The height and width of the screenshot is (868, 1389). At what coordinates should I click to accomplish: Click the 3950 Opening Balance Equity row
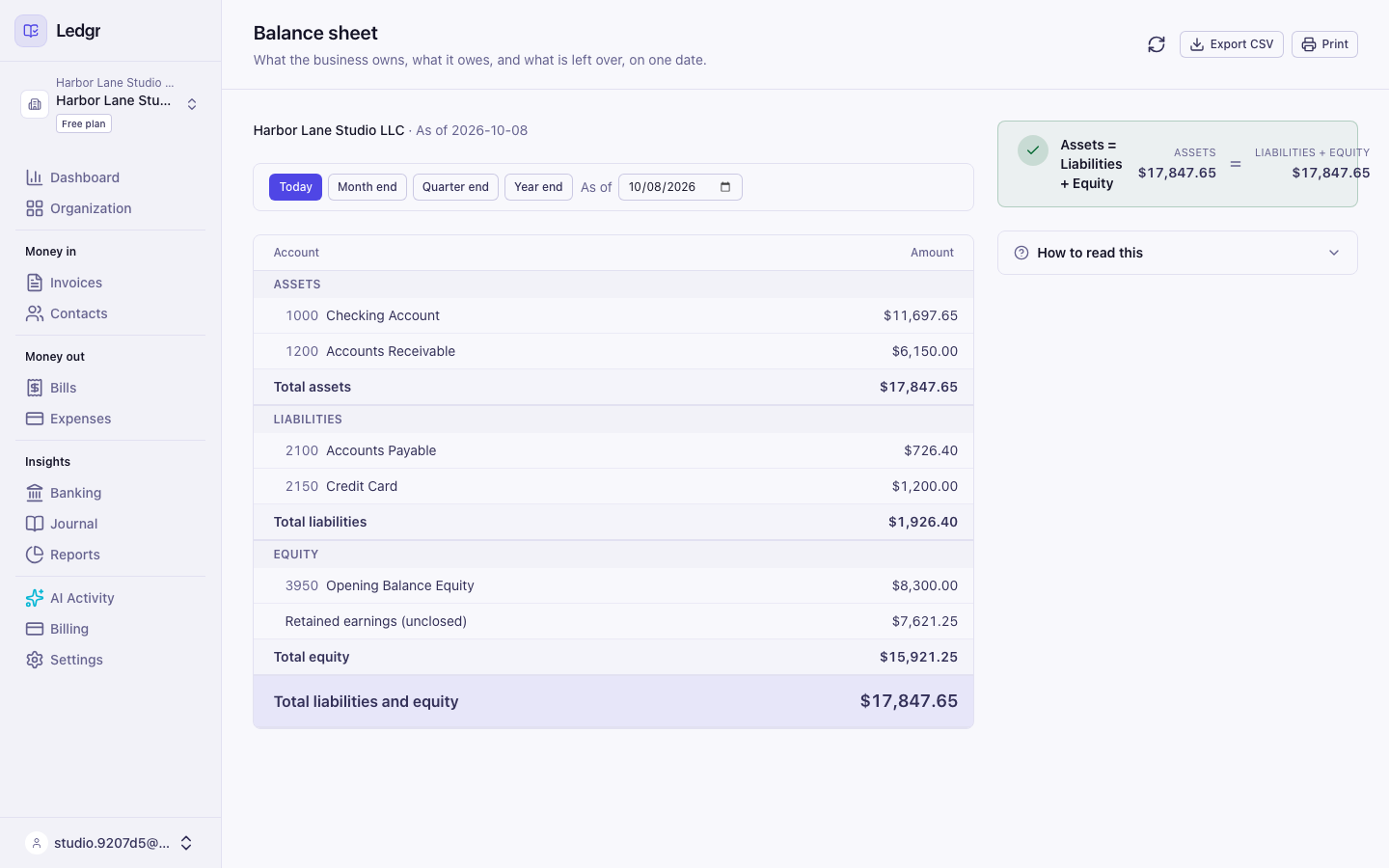[613, 585]
